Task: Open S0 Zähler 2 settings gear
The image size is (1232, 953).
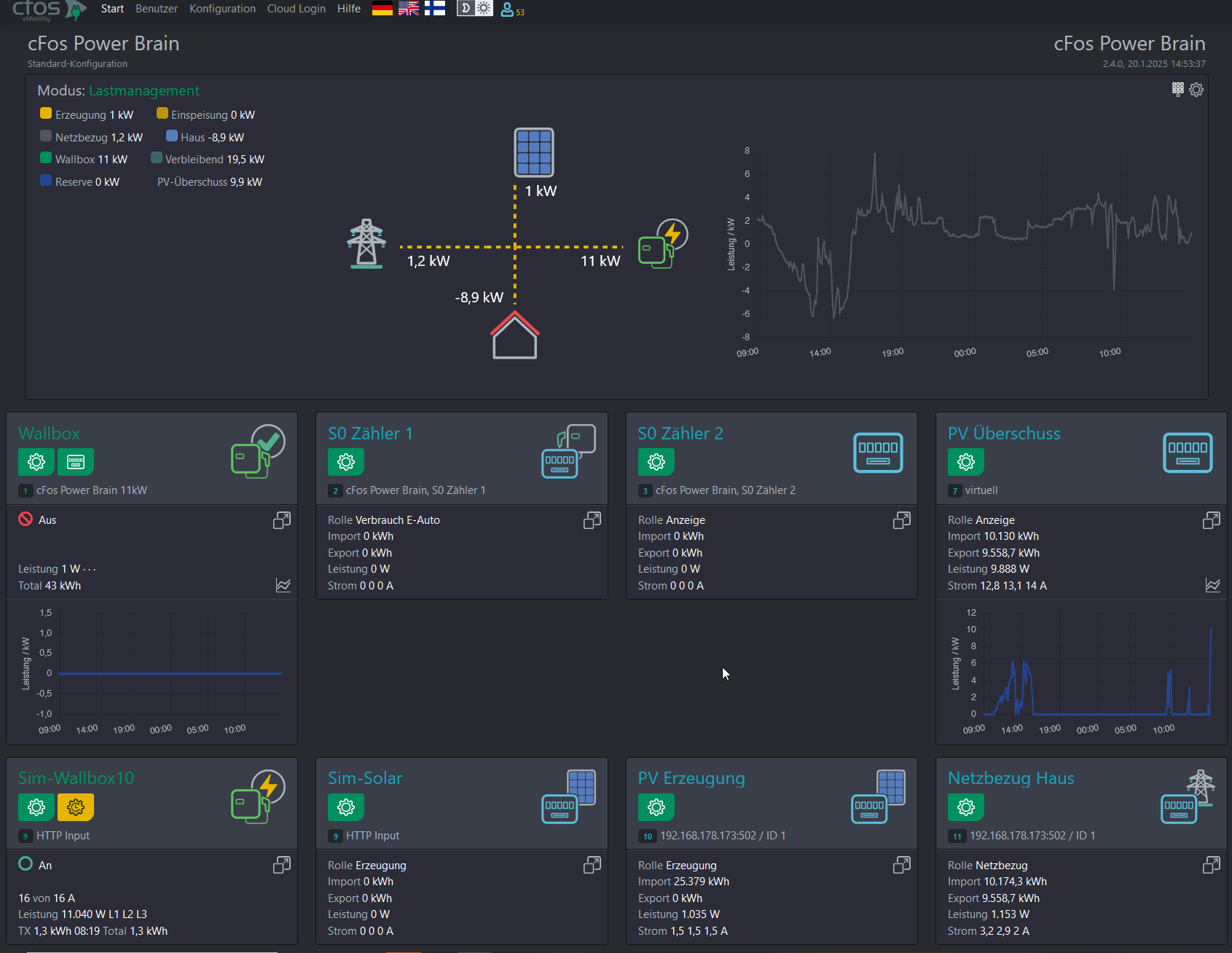Action: click(656, 462)
